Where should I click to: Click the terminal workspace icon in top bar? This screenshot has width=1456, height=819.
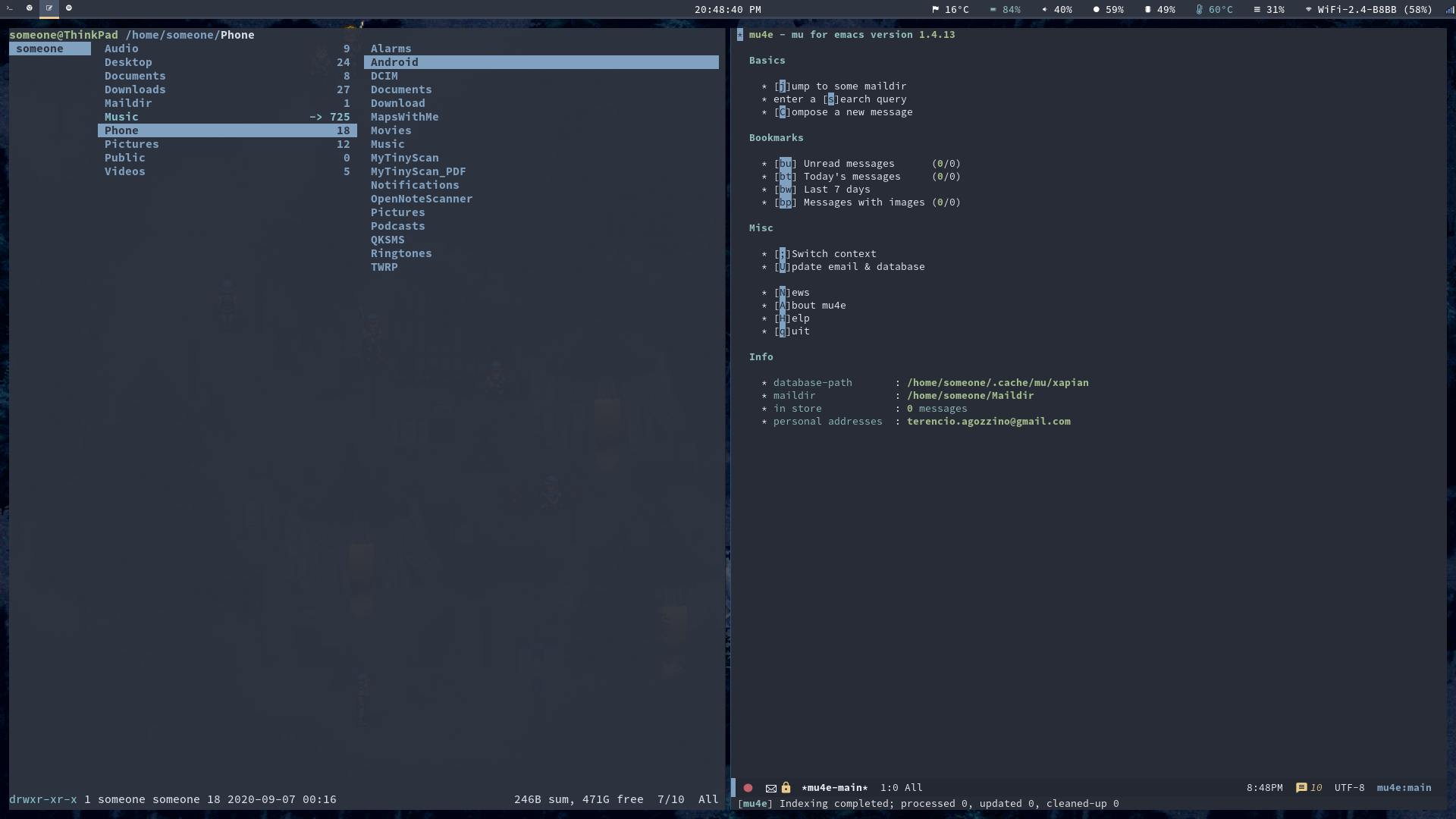coord(10,8)
